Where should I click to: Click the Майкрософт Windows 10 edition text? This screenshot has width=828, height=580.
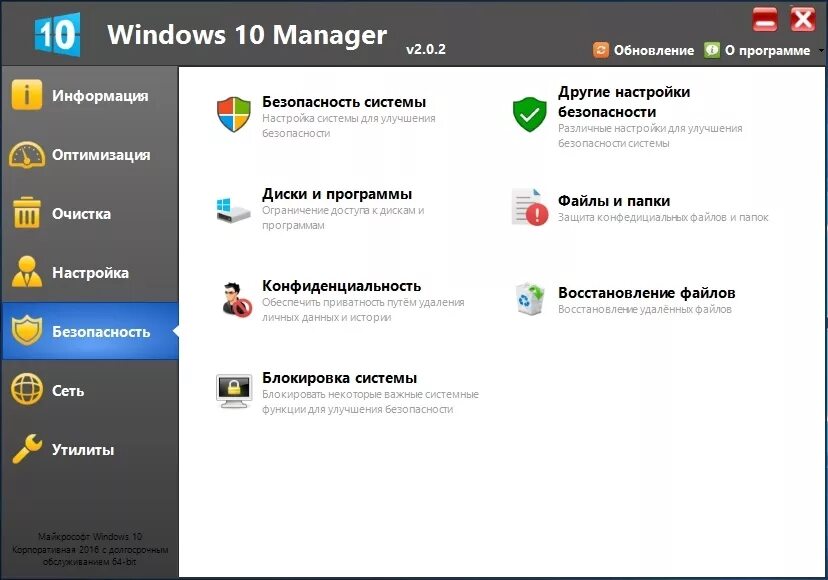point(90,549)
